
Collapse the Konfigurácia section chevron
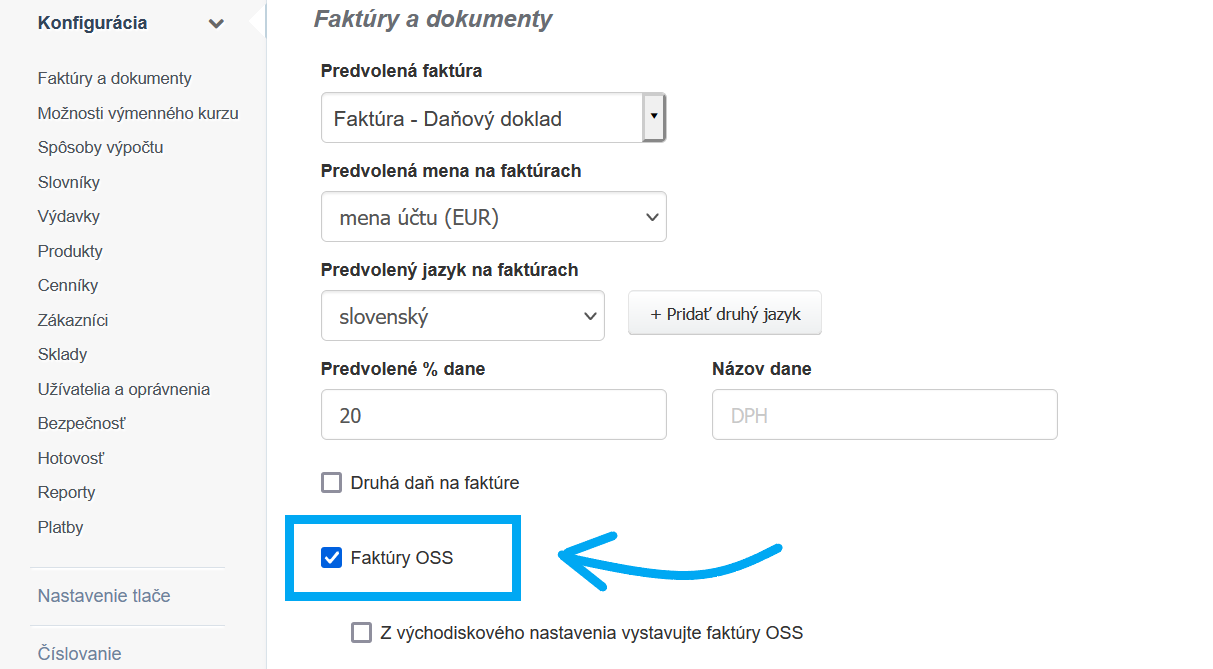(x=216, y=24)
